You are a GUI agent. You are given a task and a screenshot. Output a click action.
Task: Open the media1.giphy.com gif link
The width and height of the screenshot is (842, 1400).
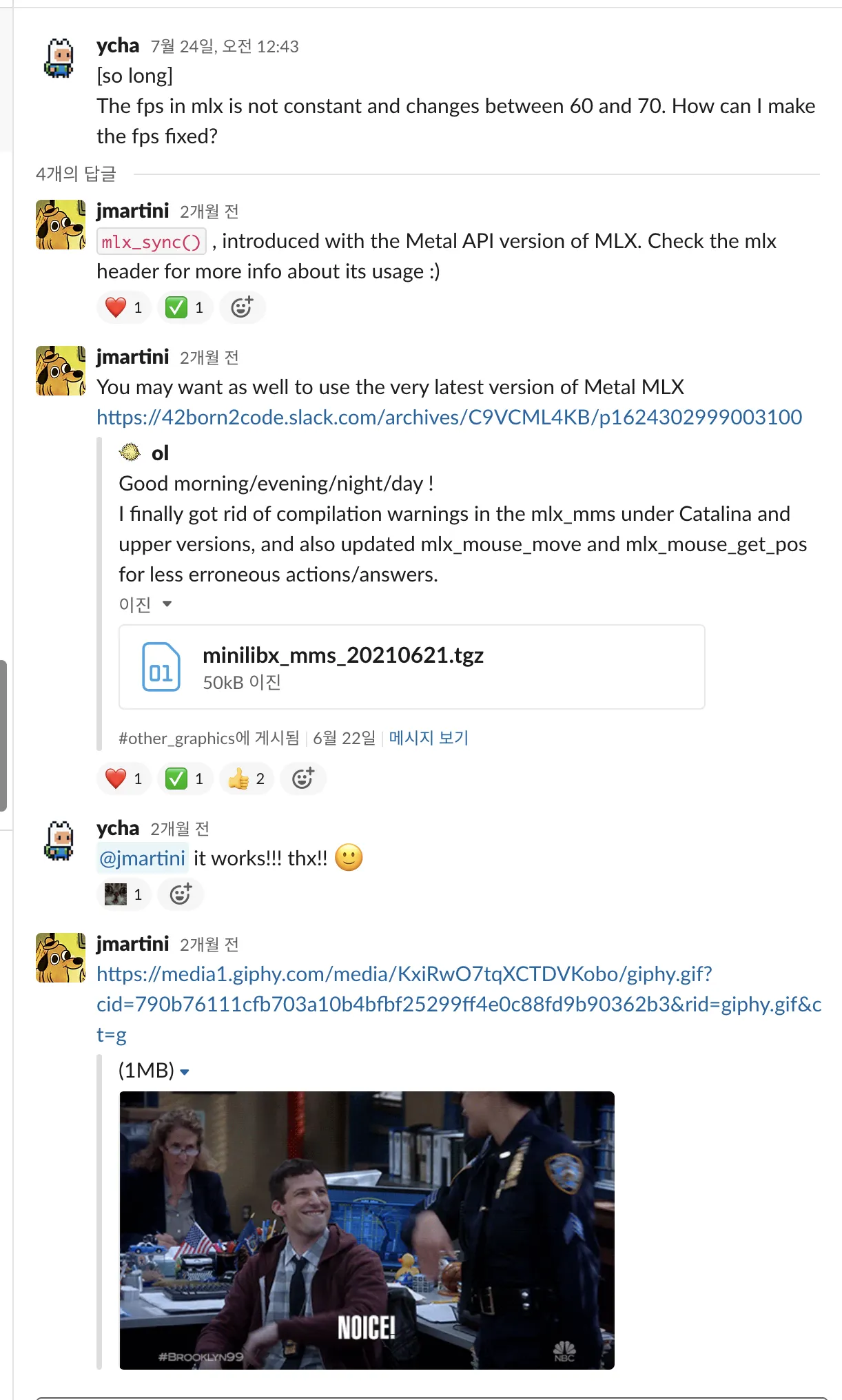[459, 1005]
